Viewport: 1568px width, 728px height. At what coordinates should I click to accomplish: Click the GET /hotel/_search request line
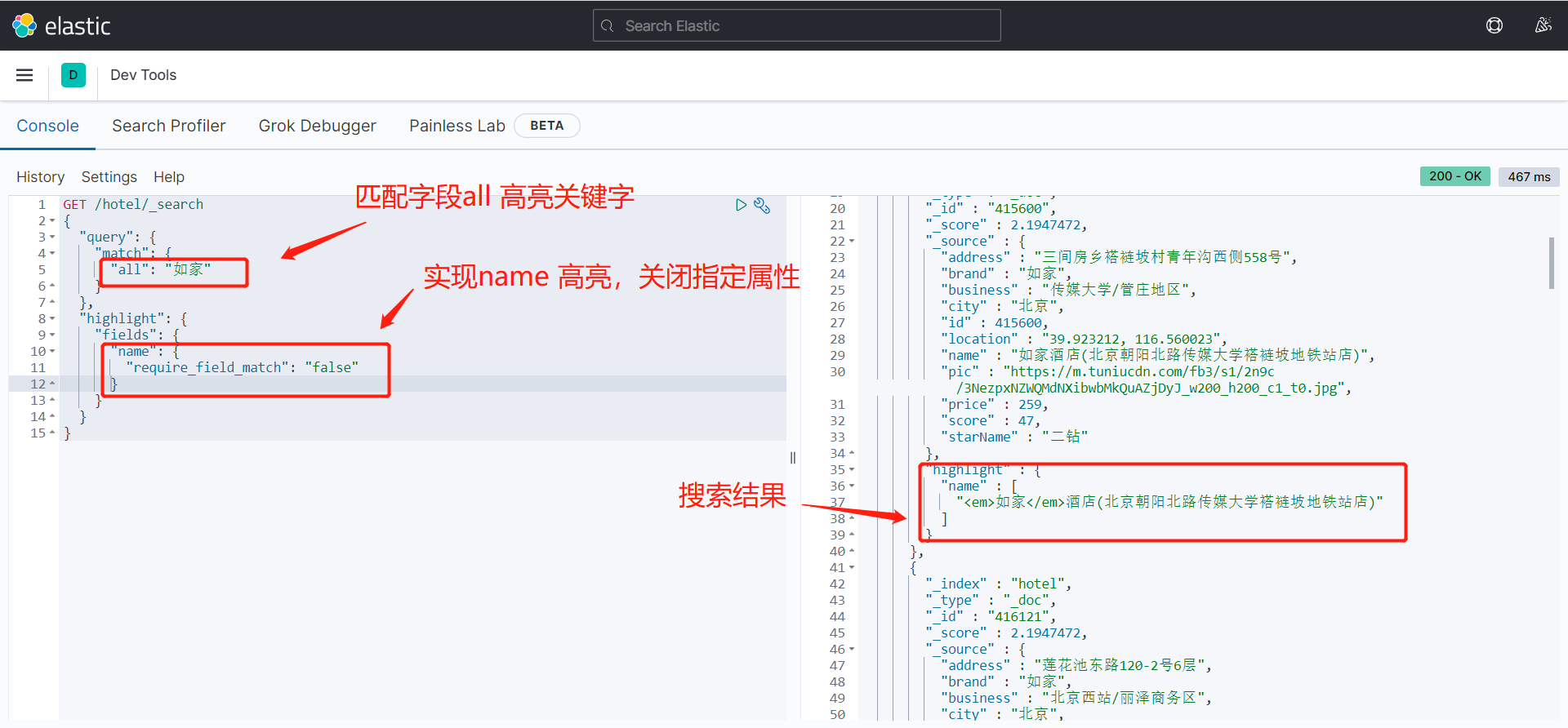pos(133,205)
